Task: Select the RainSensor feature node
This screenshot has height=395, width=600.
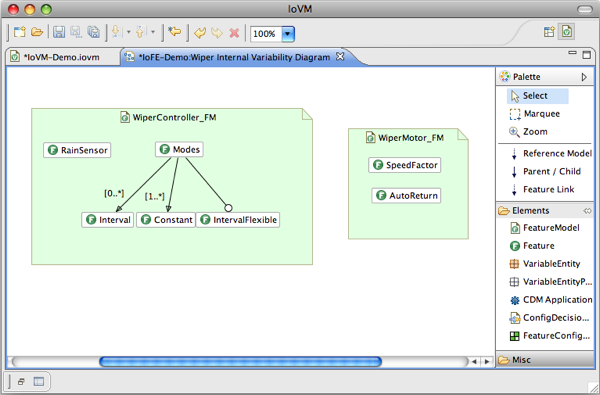Action: (x=77, y=150)
